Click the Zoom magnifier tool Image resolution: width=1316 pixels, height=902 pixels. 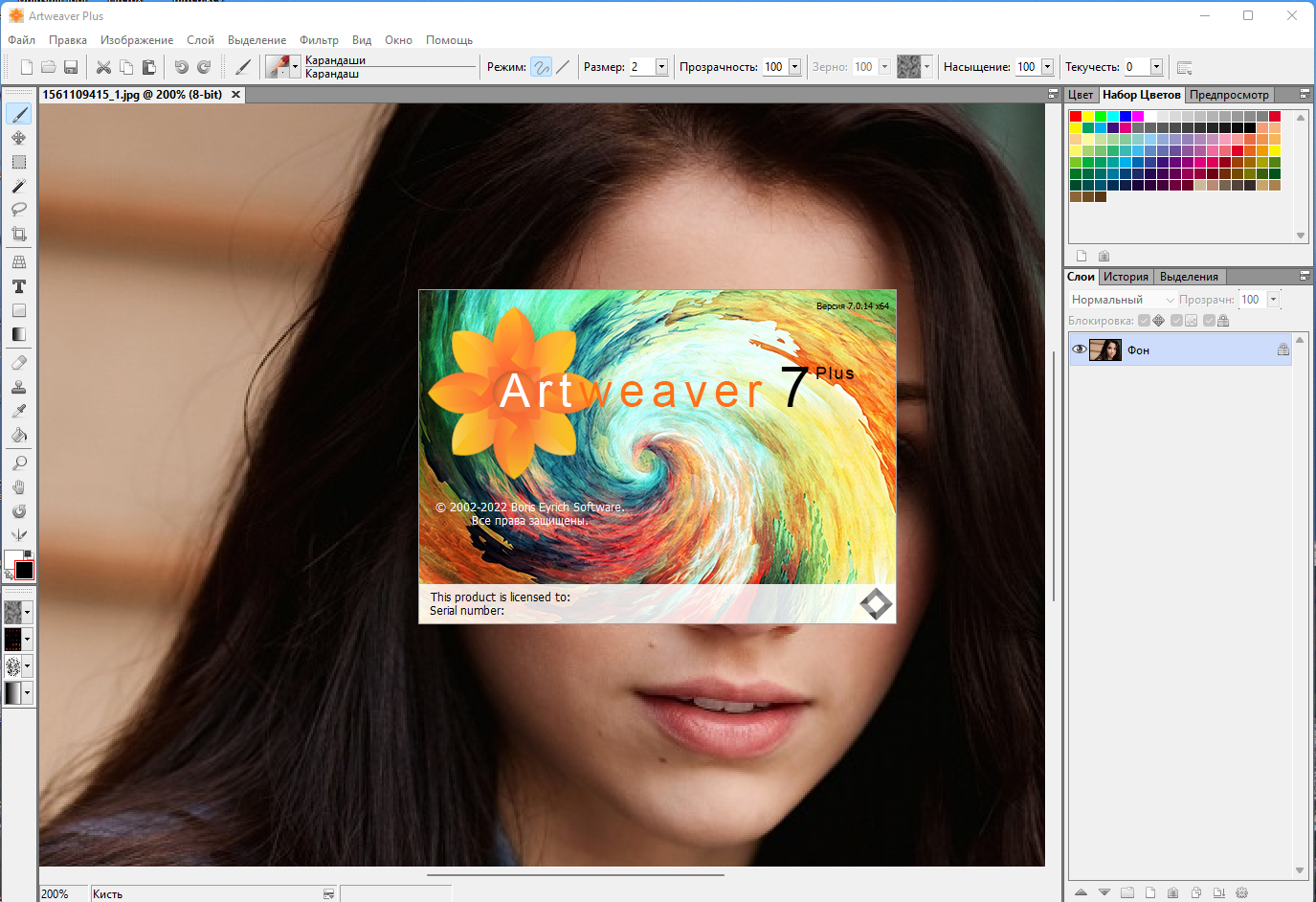tap(19, 463)
